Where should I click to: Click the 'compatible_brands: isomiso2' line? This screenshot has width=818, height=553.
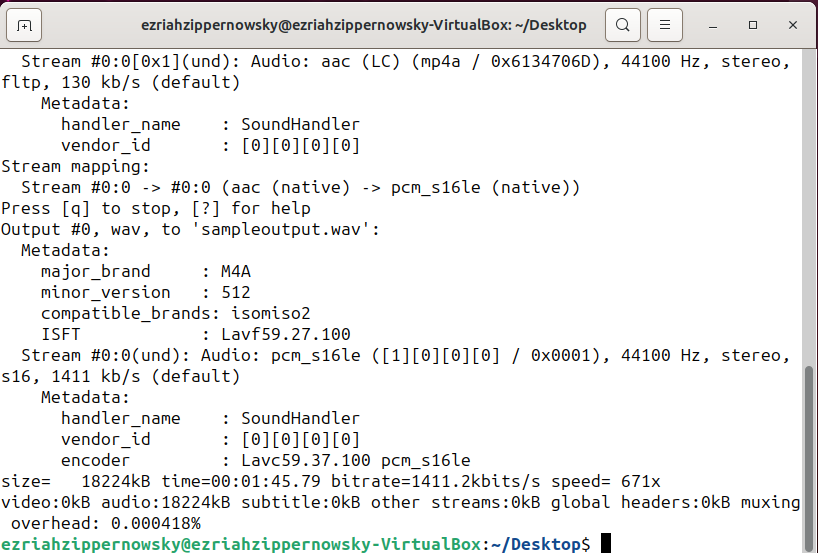[176, 314]
